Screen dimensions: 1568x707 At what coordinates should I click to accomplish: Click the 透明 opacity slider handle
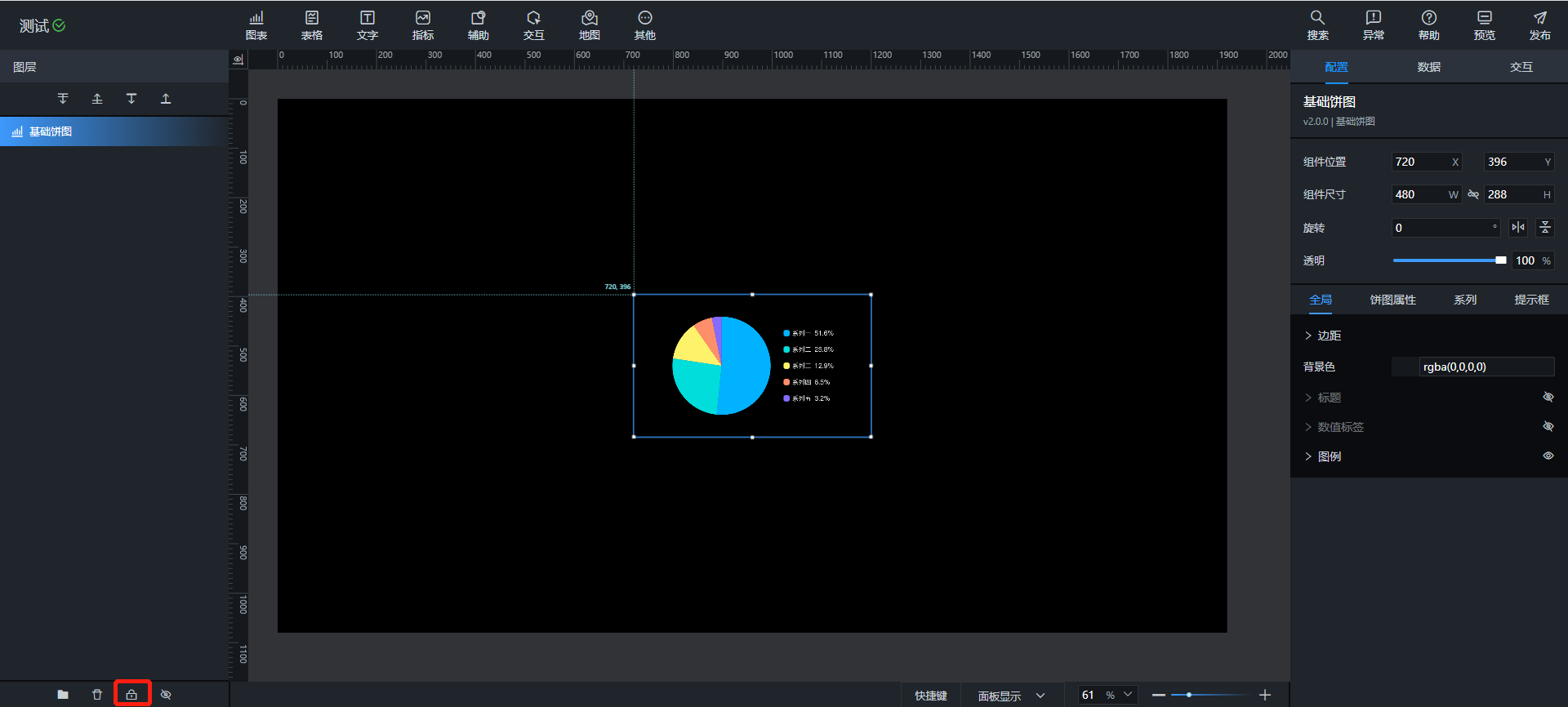1500,260
